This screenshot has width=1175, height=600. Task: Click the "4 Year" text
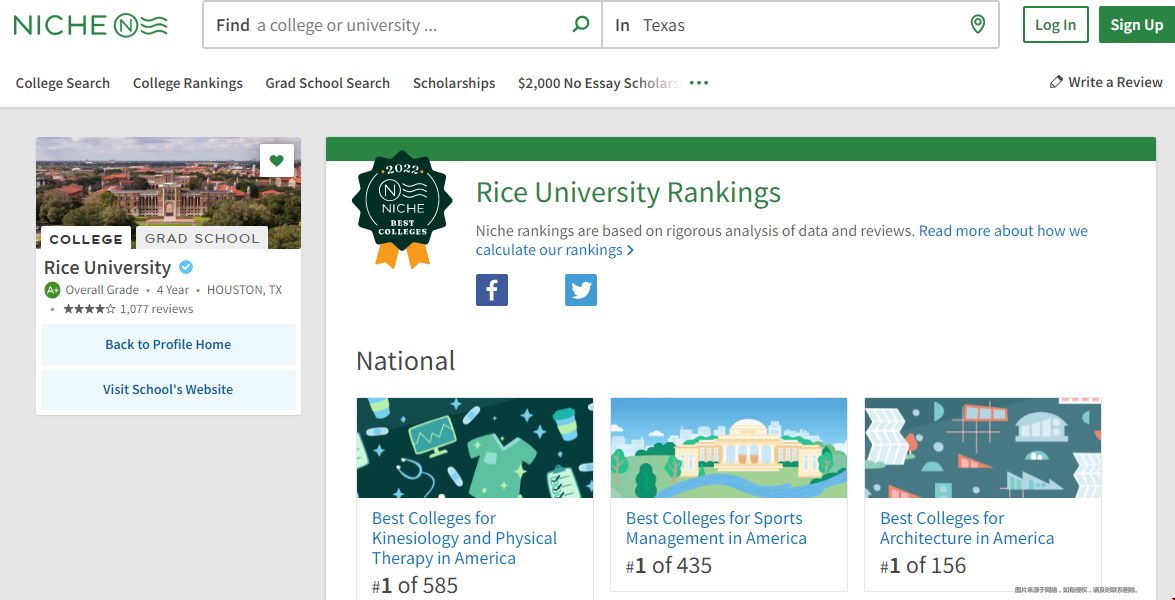tap(172, 290)
